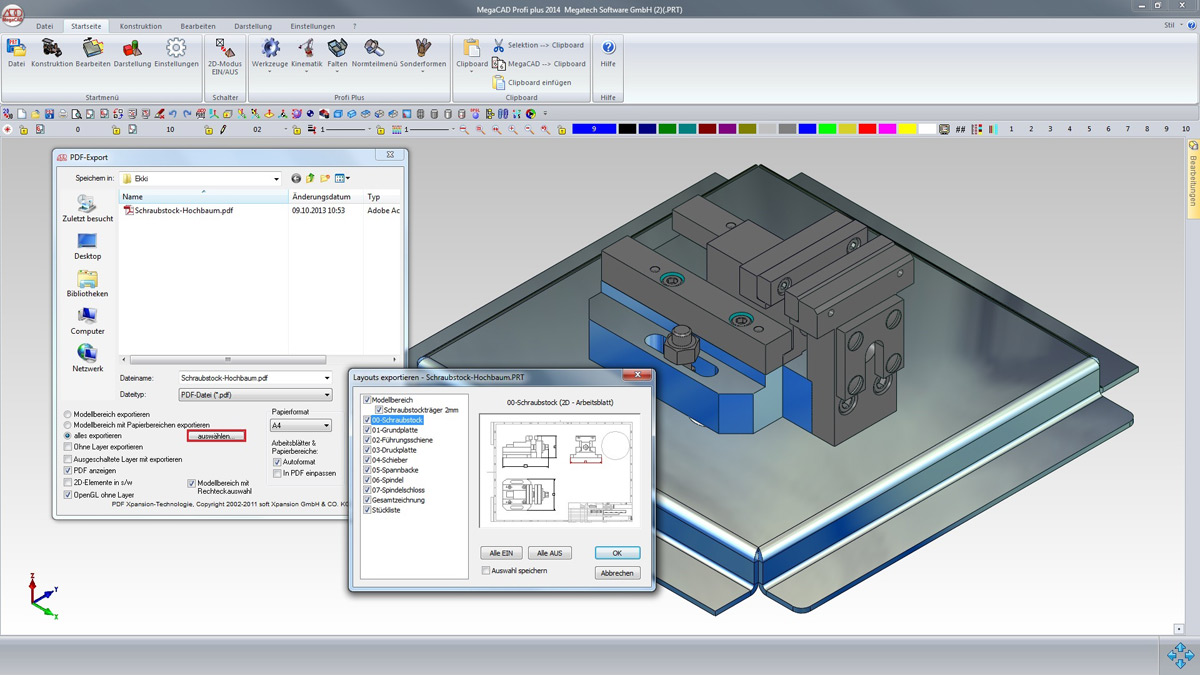Enable the Auswahl speichern checkbox
The height and width of the screenshot is (675, 1200).
[486, 571]
